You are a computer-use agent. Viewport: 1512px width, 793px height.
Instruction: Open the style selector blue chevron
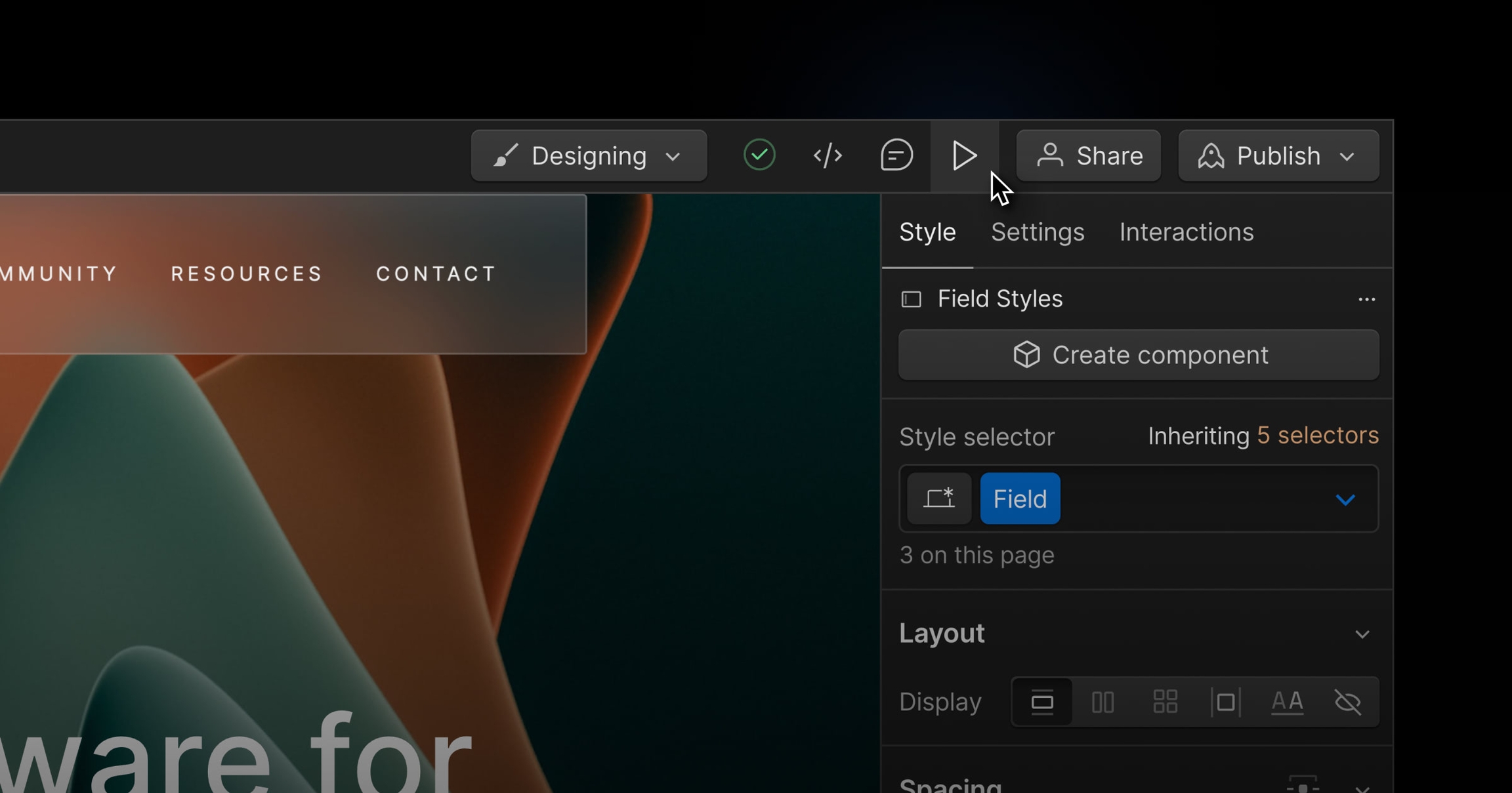pos(1345,500)
